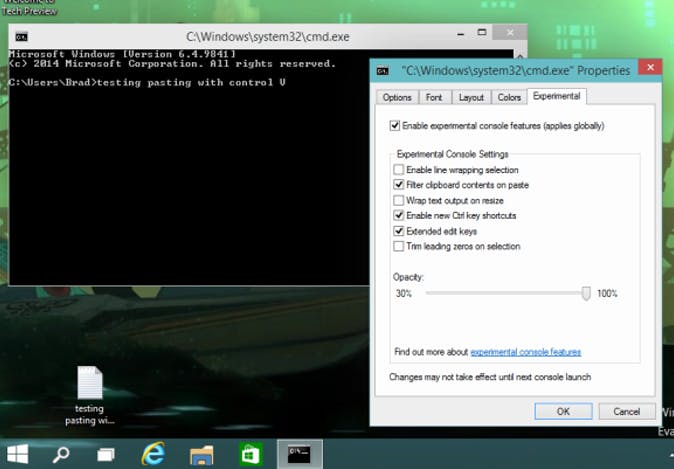Uncheck Filter clipboard contents on paste

point(398,185)
